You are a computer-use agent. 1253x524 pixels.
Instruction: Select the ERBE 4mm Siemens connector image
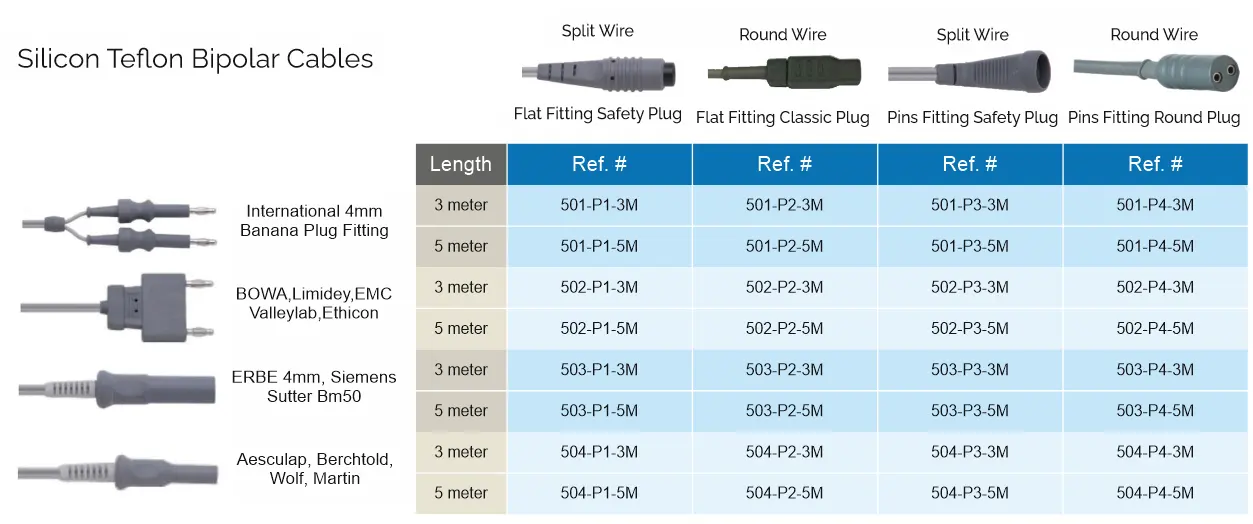pos(120,386)
